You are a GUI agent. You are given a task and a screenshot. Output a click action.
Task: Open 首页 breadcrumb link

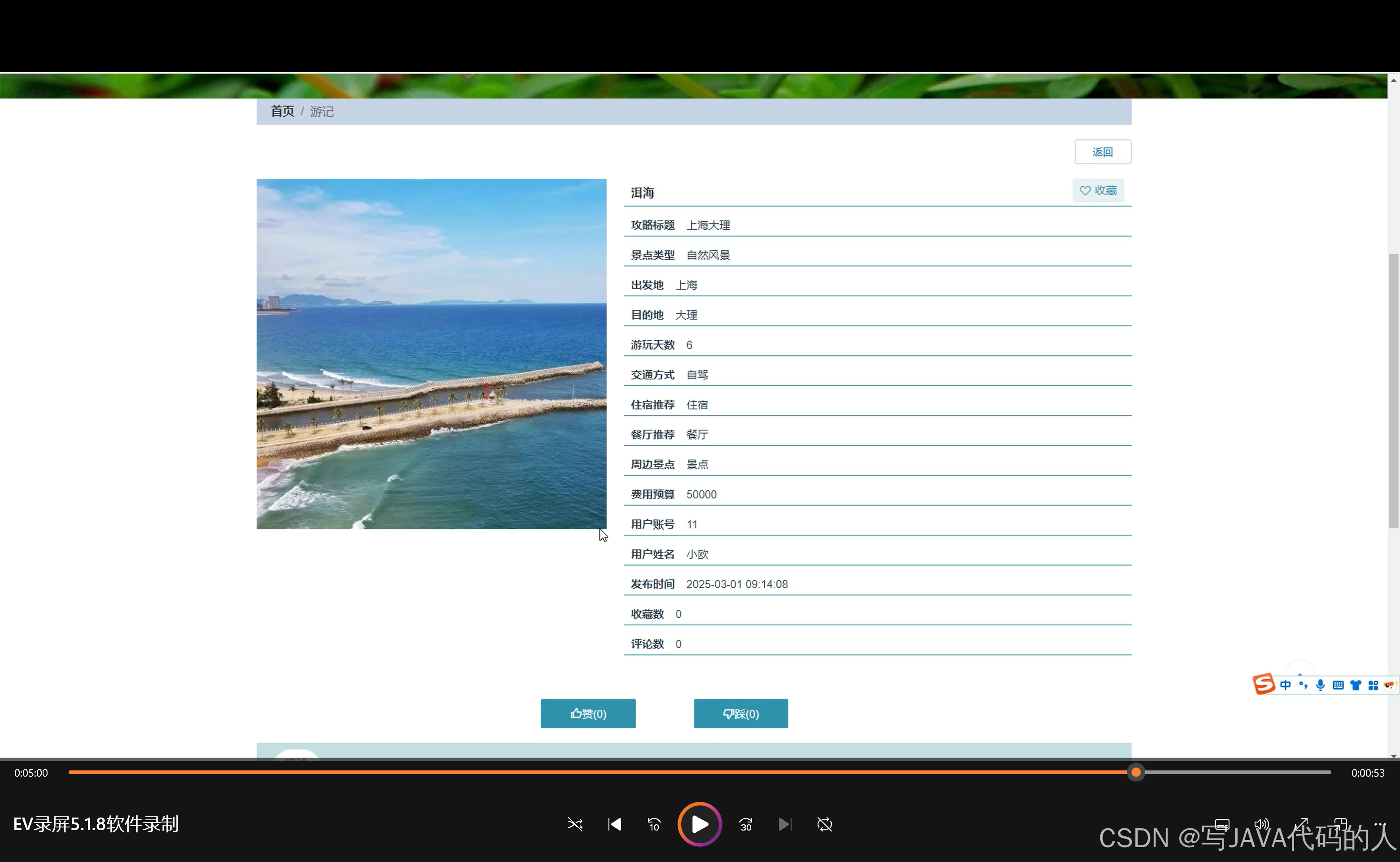(x=282, y=111)
